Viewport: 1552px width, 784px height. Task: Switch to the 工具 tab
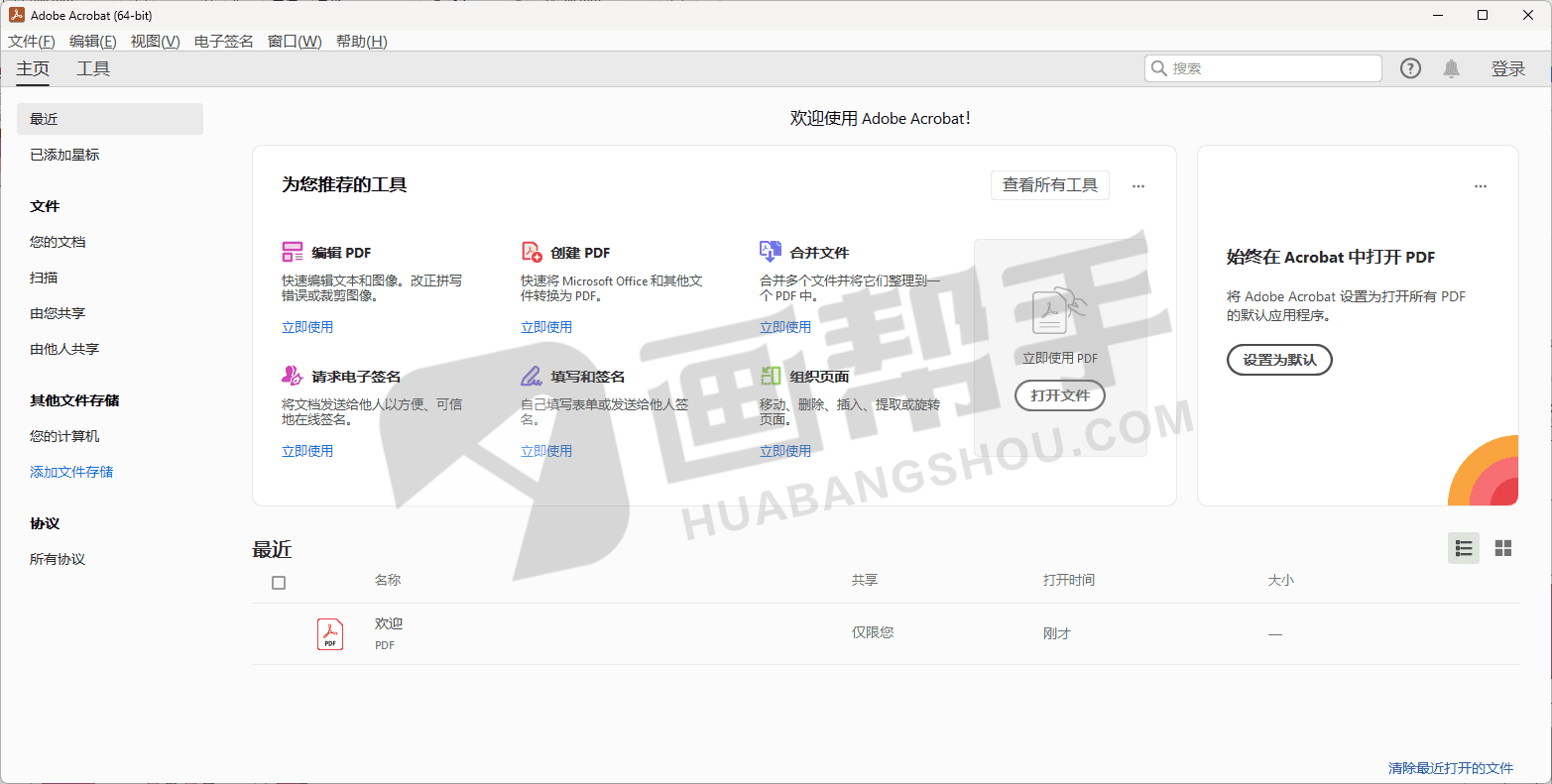pyautogui.click(x=93, y=68)
